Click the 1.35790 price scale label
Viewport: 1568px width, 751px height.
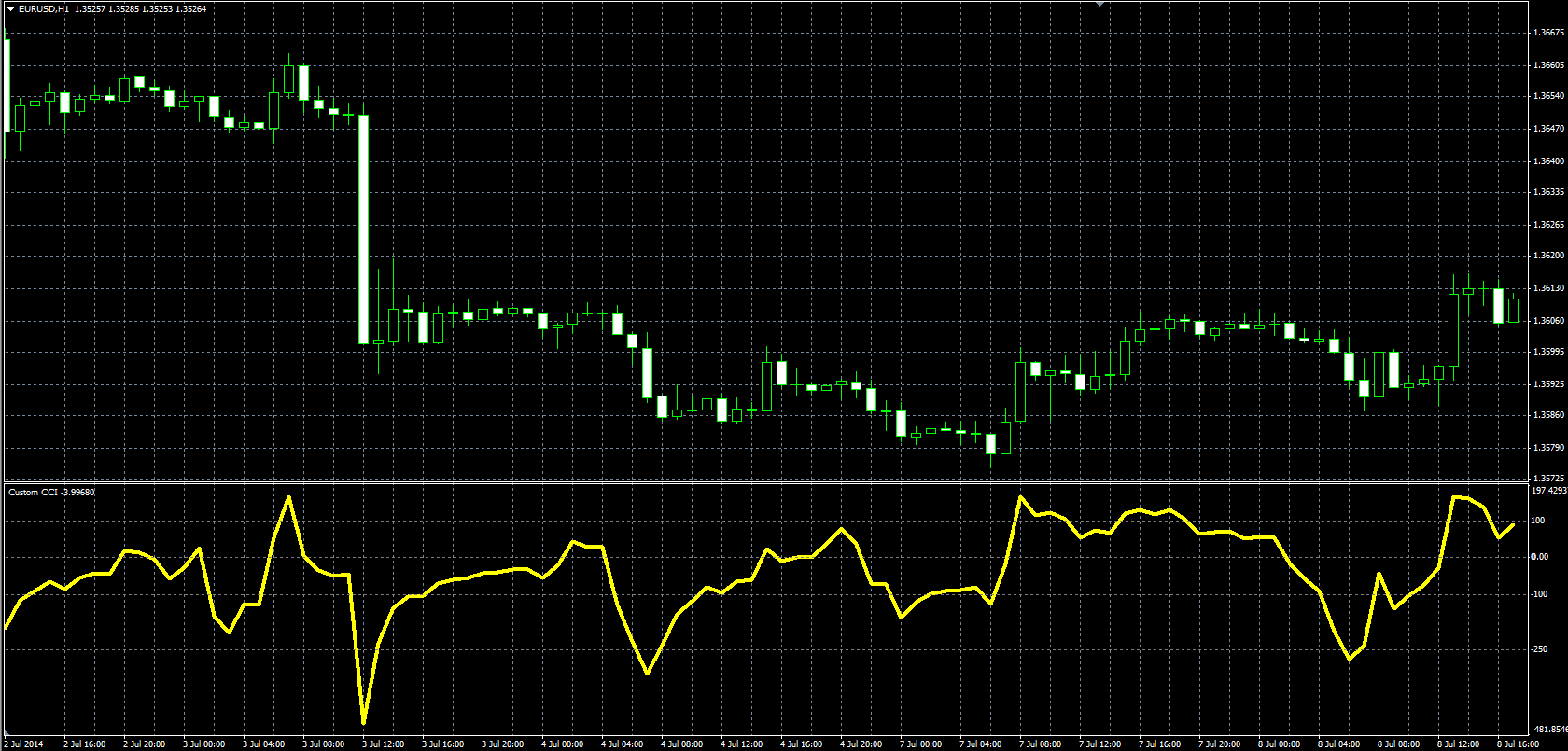point(1548,448)
